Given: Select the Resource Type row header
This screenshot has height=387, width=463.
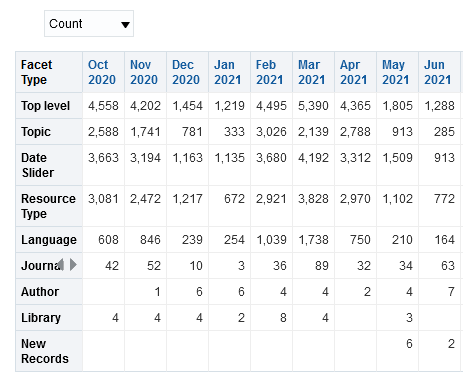Looking at the screenshot, I should [x=49, y=206].
